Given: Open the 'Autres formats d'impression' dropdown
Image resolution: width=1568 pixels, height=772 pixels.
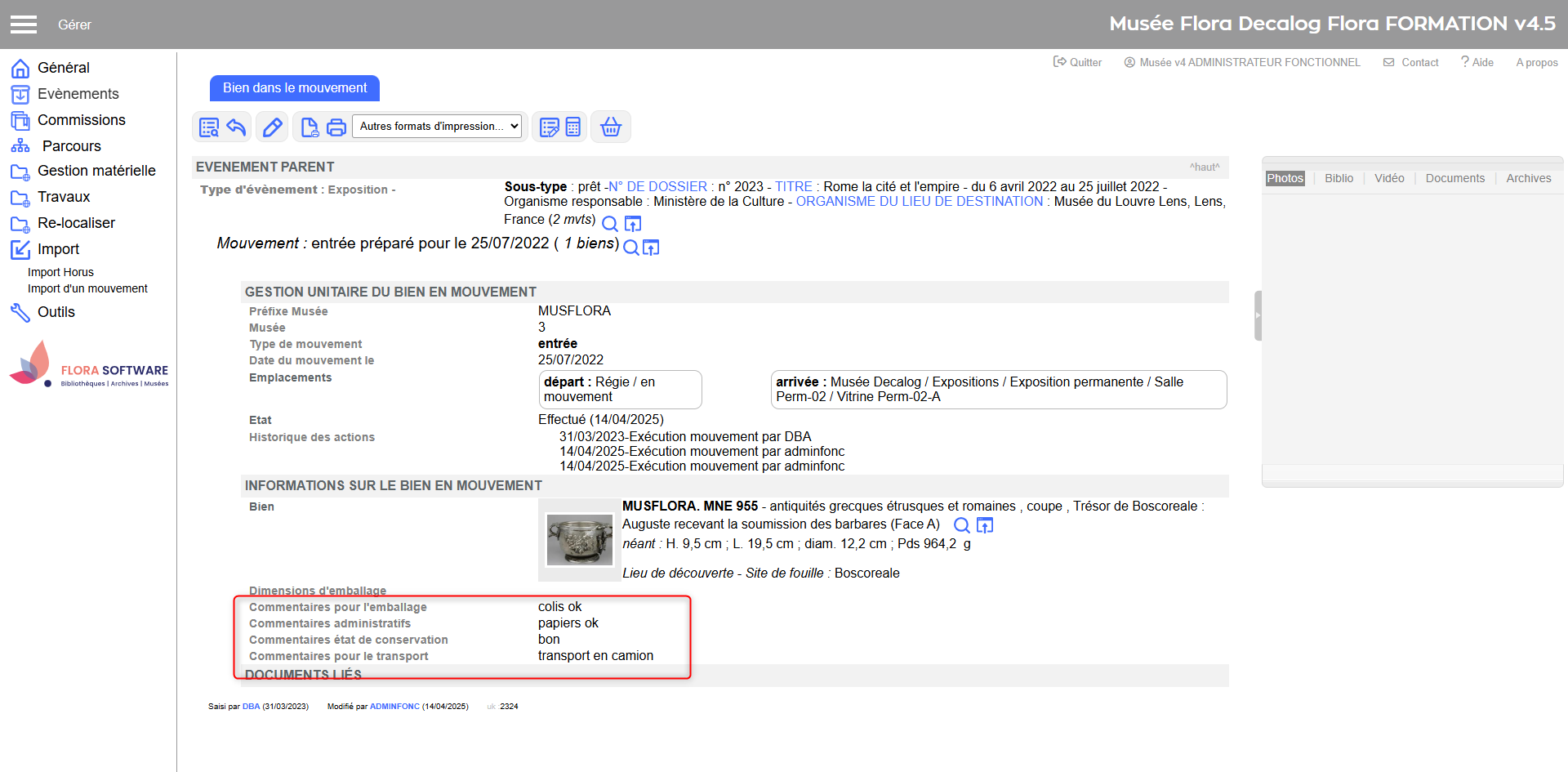Looking at the screenshot, I should tap(439, 127).
